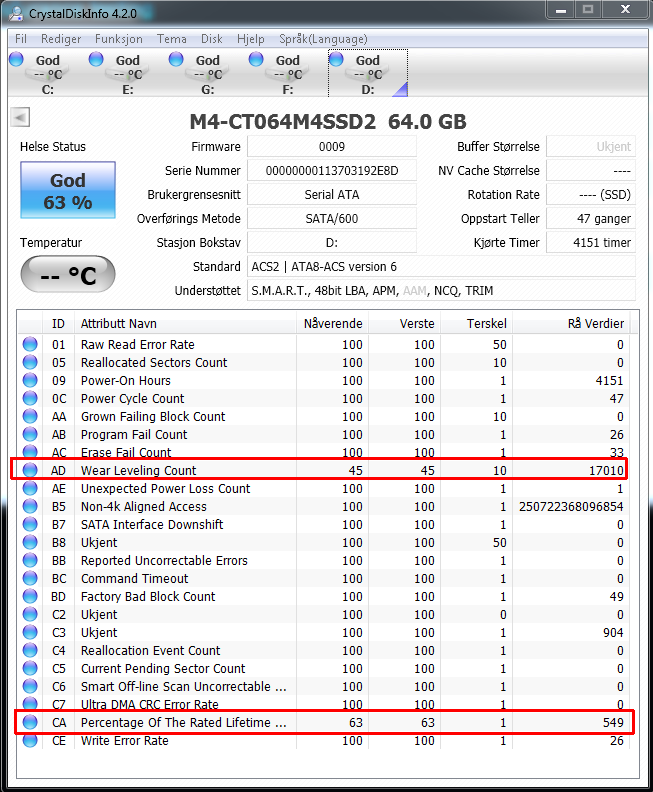Click the Verste column header
Image resolution: width=653 pixels, height=792 pixels.
405,323
